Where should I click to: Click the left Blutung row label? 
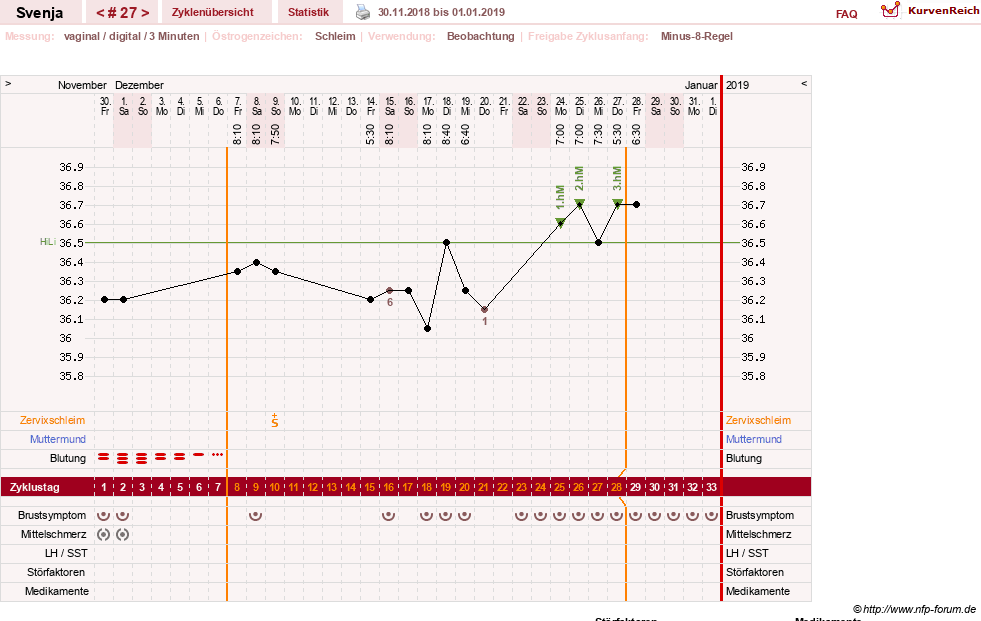pos(68,458)
